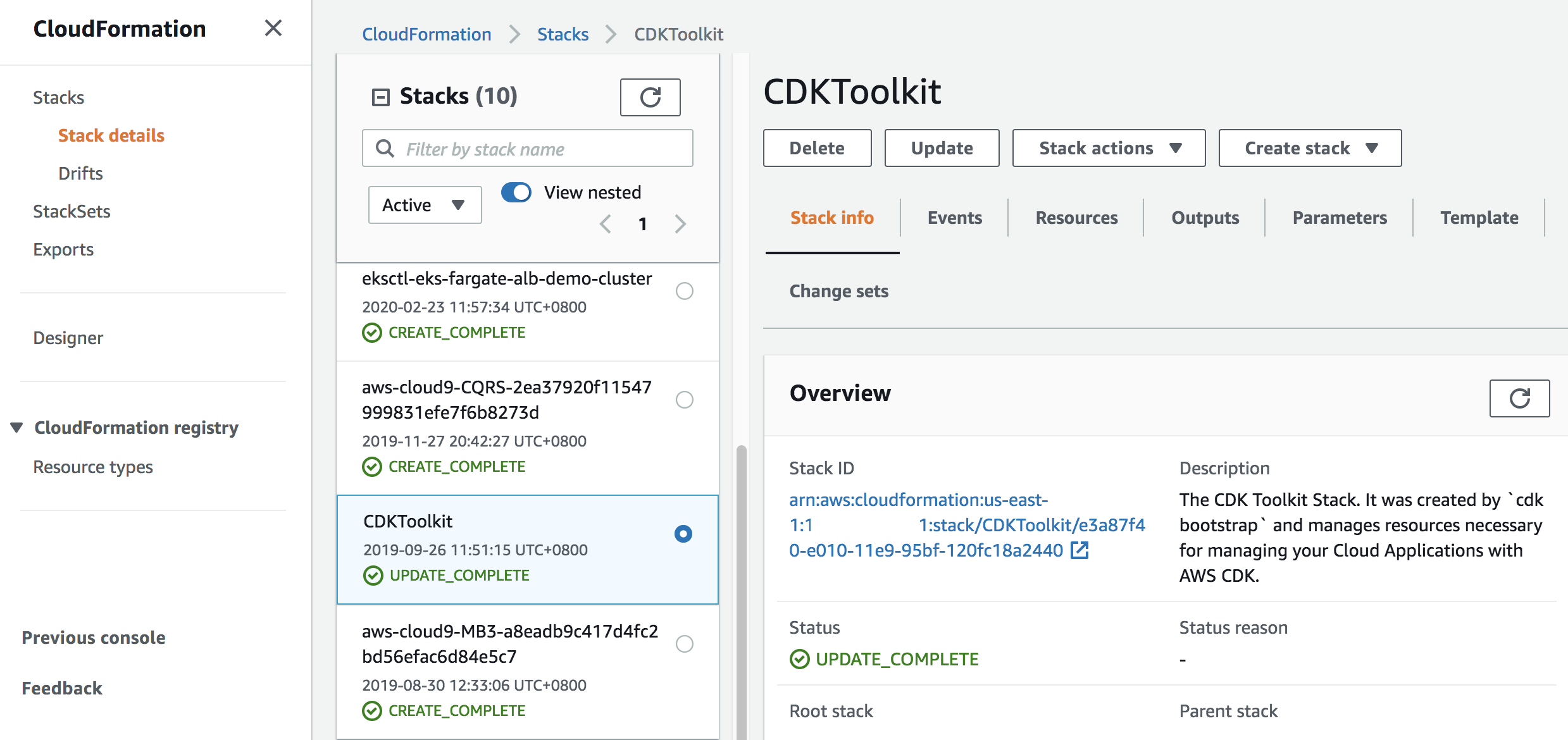Screen dimensions: 1568x740
Task: Open CloudFormation breadcrumb link
Action: tap(426, 34)
